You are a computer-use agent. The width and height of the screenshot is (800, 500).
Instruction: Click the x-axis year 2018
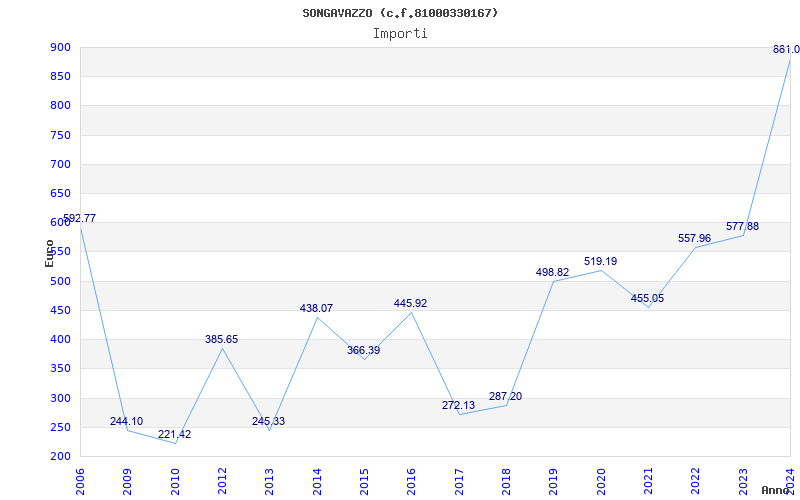506,481
